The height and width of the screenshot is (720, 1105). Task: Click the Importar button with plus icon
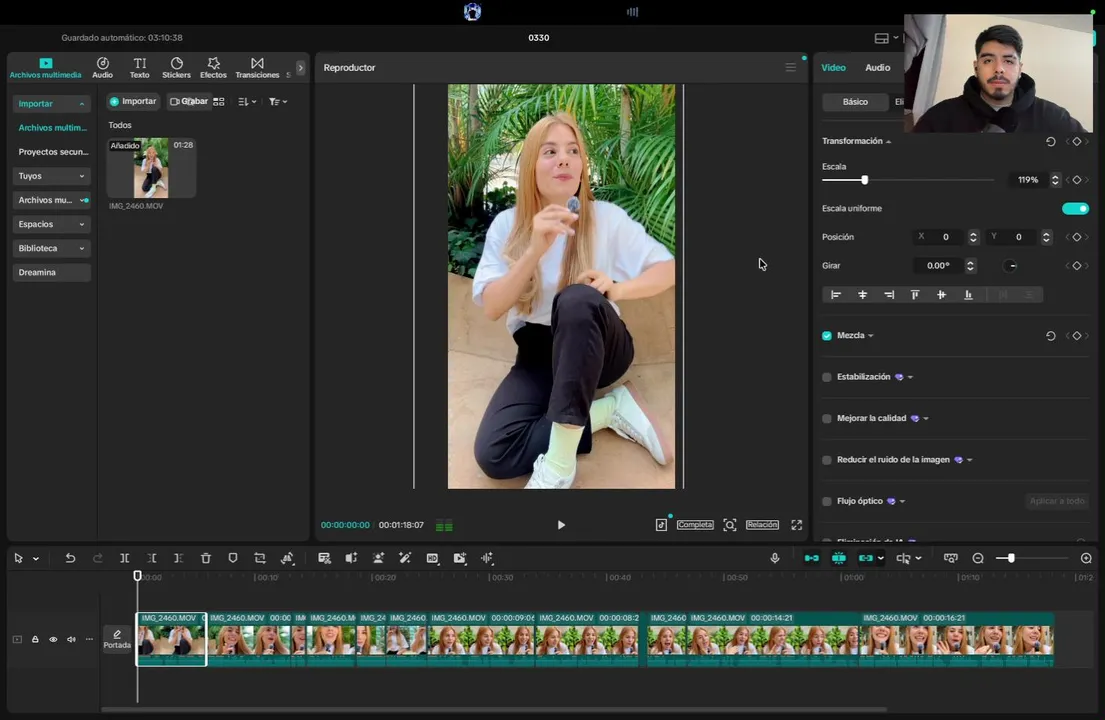click(x=133, y=101)
